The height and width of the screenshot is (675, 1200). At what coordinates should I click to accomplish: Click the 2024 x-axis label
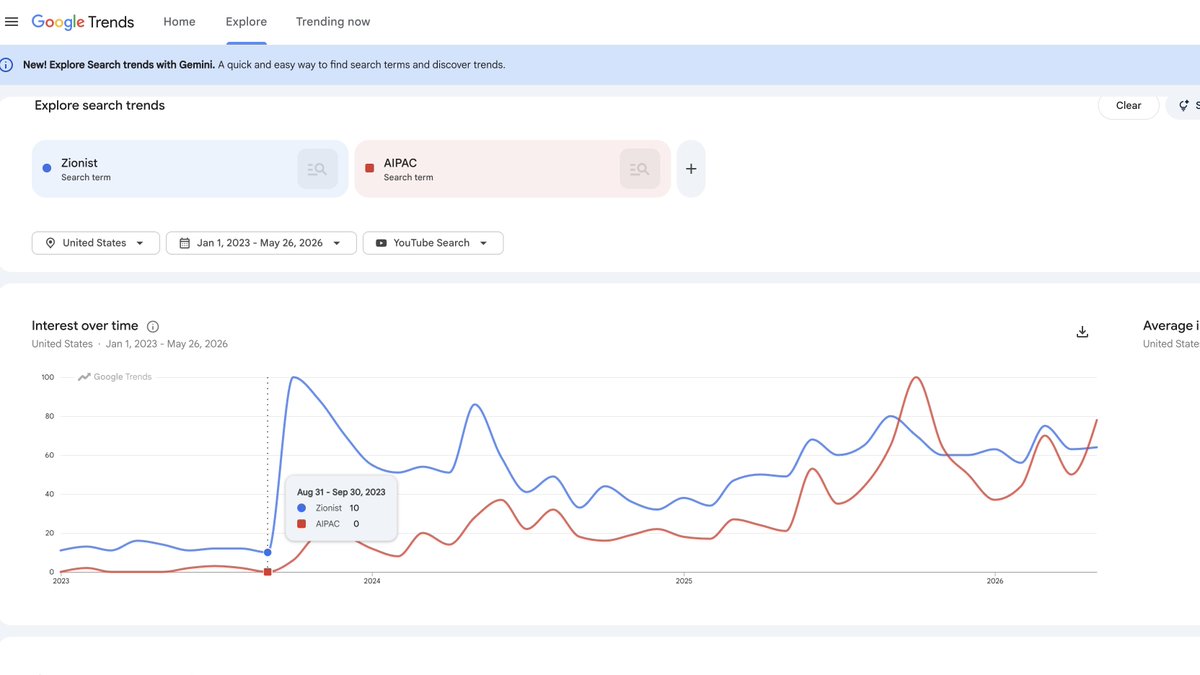[x=372, y=581]
